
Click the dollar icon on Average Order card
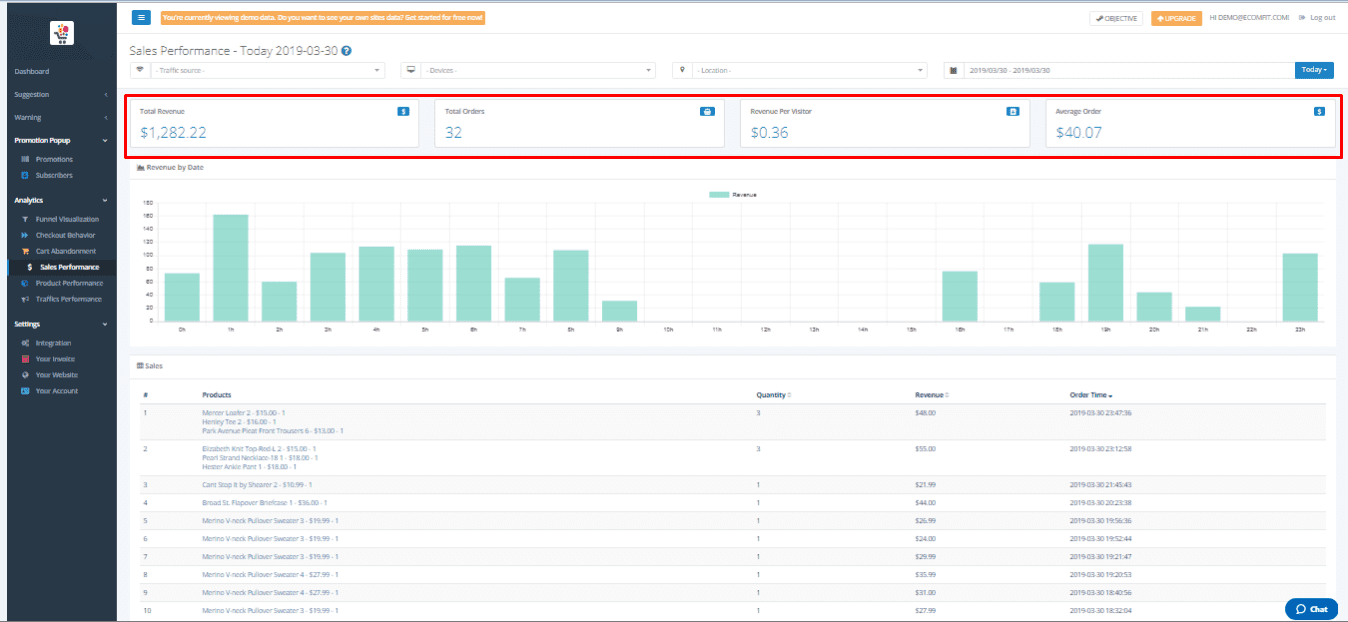1319,112
